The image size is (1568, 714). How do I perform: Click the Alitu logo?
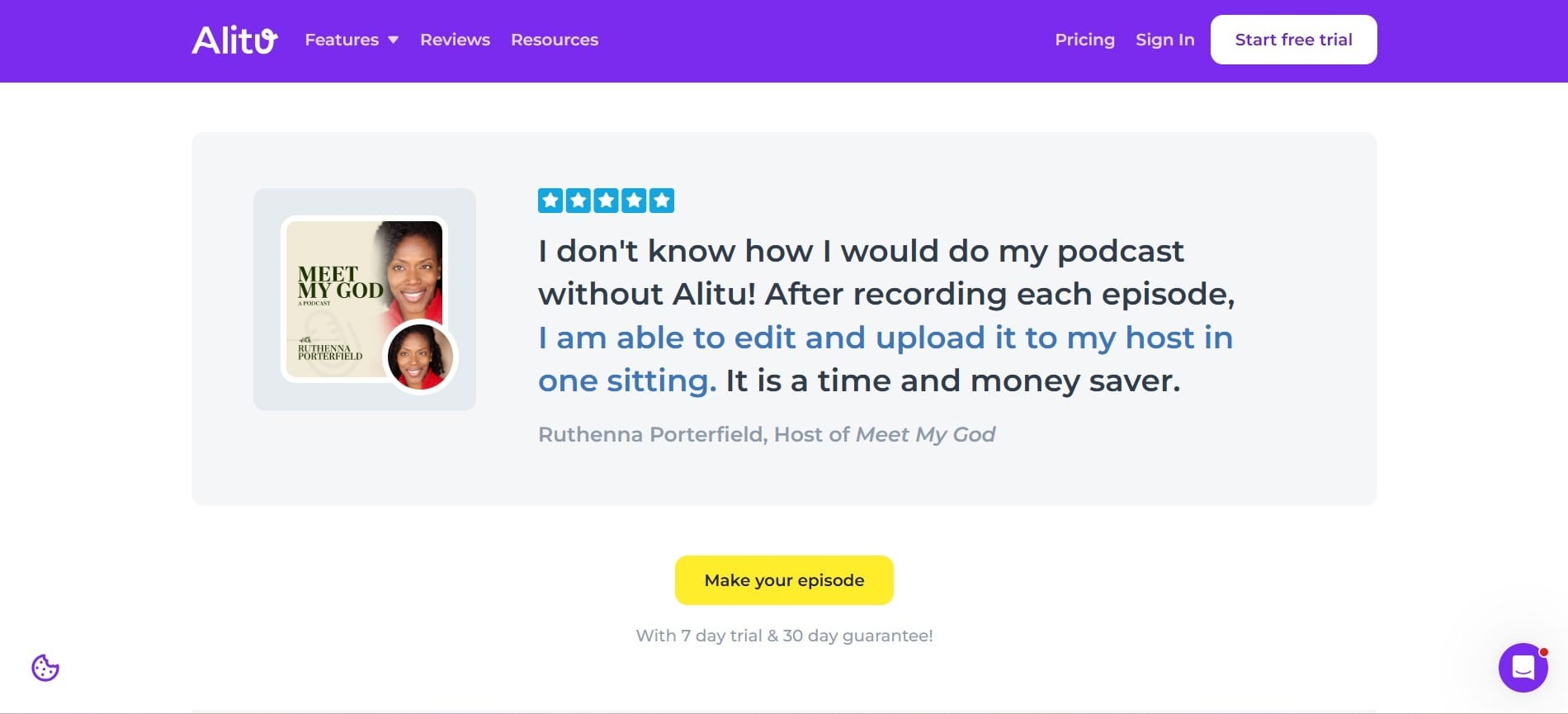tap(234, 40)
